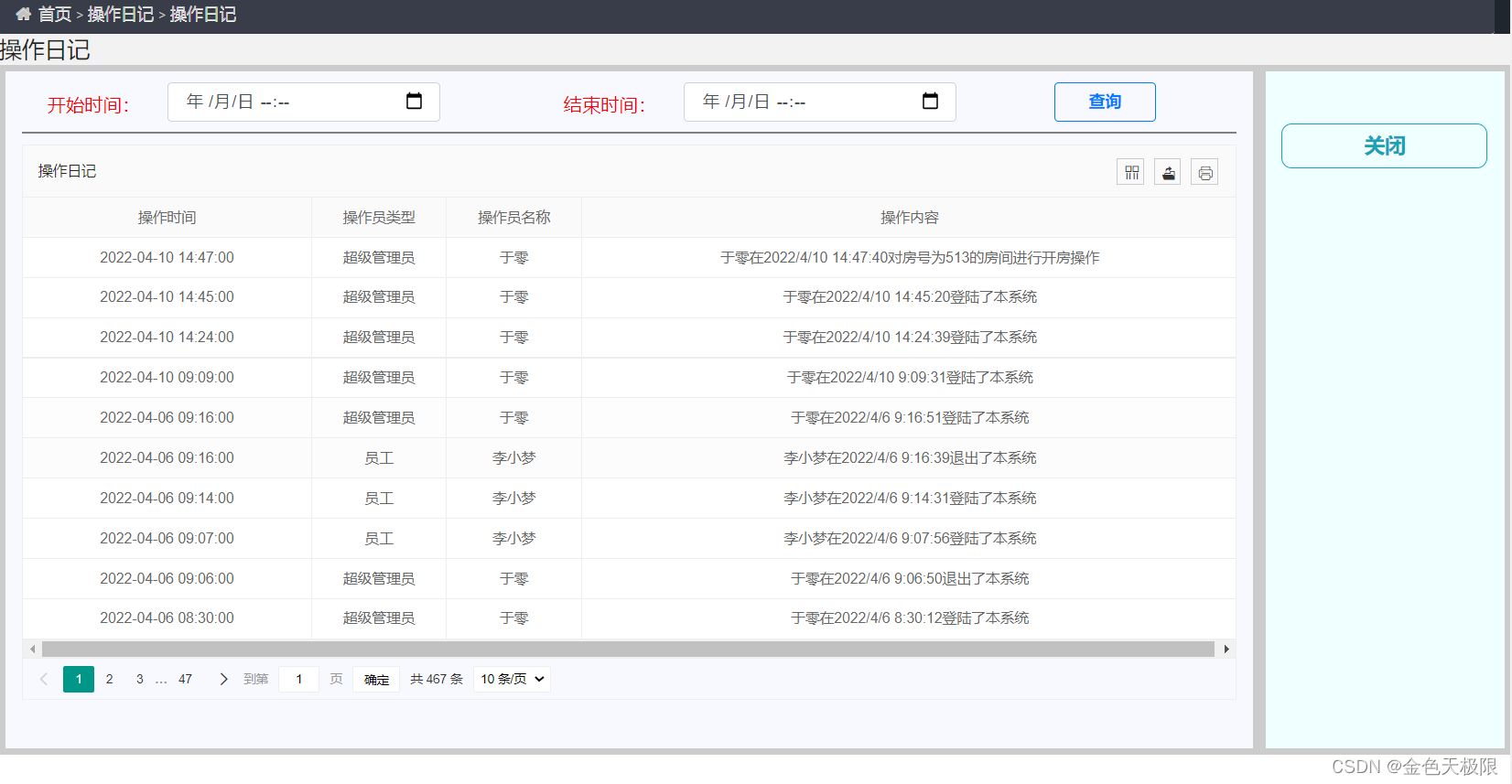Viewport: 1512px width, 784px height.
Task: Click the 确定 page jump button
Action: tap(376, 679)
